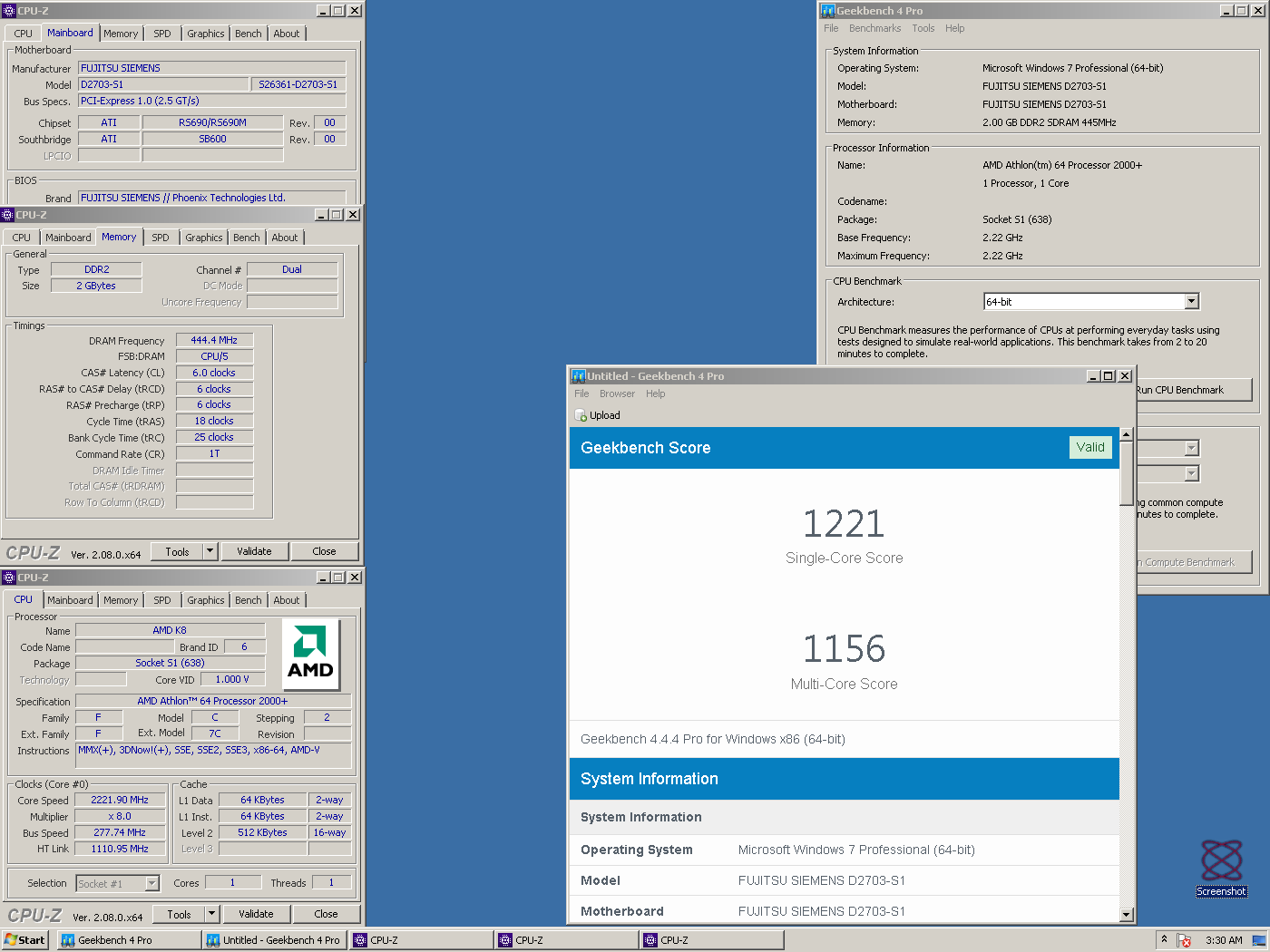Image resolution: width=1270 pixels, height=952 pixels.
Task: Open Tools dropdown arrow in CPU tab window
Action: (212, 914)
